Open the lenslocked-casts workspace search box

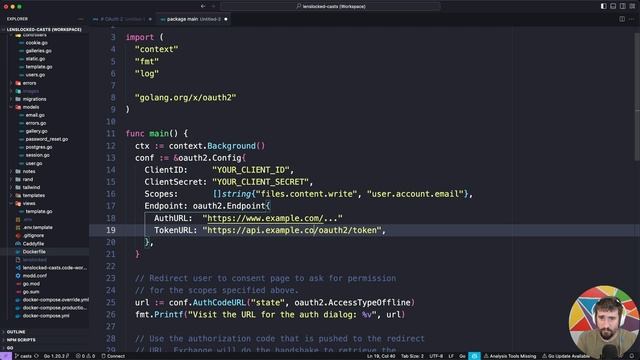click(331, 6)
